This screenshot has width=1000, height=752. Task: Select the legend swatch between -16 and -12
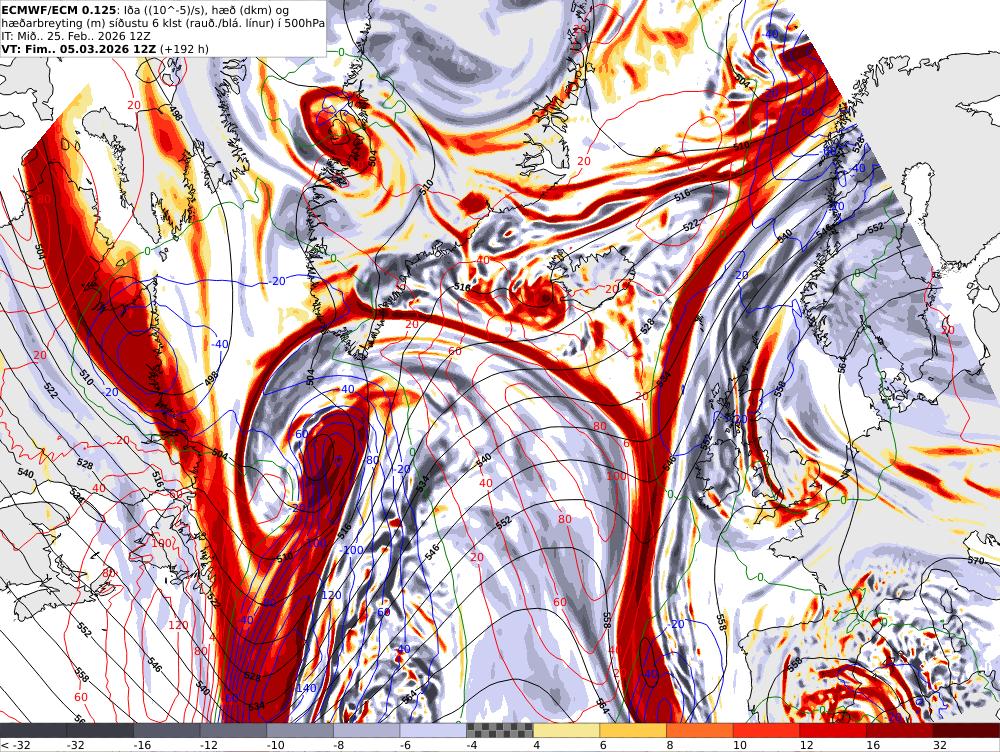[167, 731]
